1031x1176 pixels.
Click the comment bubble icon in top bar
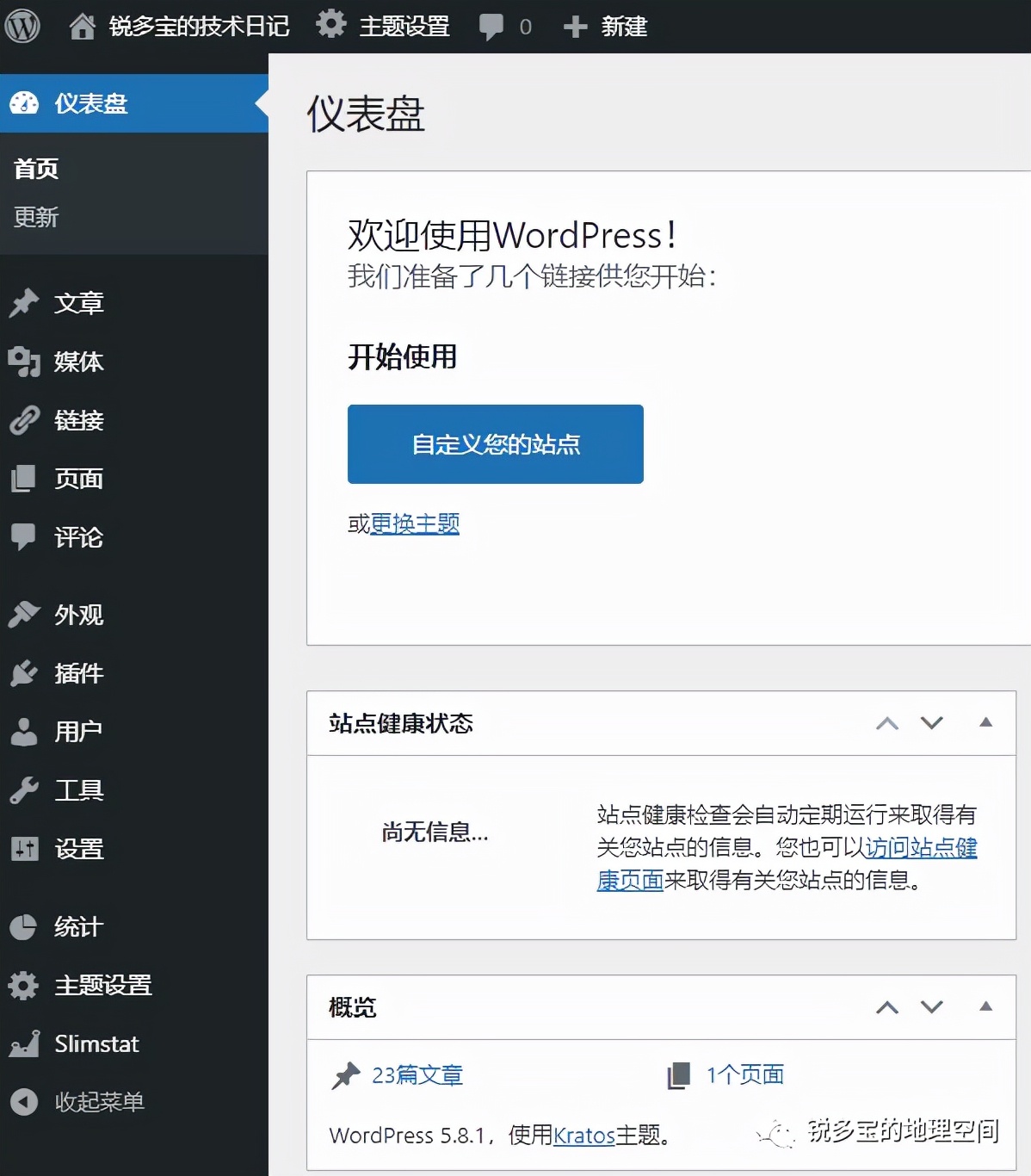tap(491, 27)
